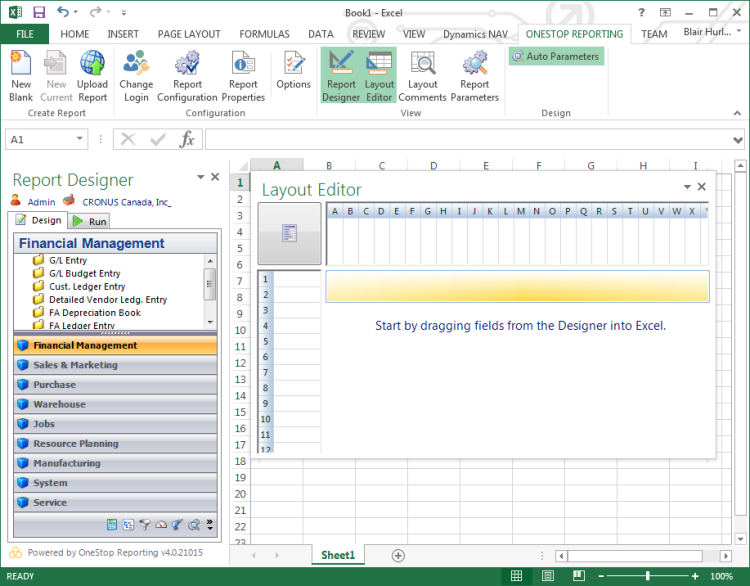
Task: Open the Purchase module
Action: coord(115,385)
